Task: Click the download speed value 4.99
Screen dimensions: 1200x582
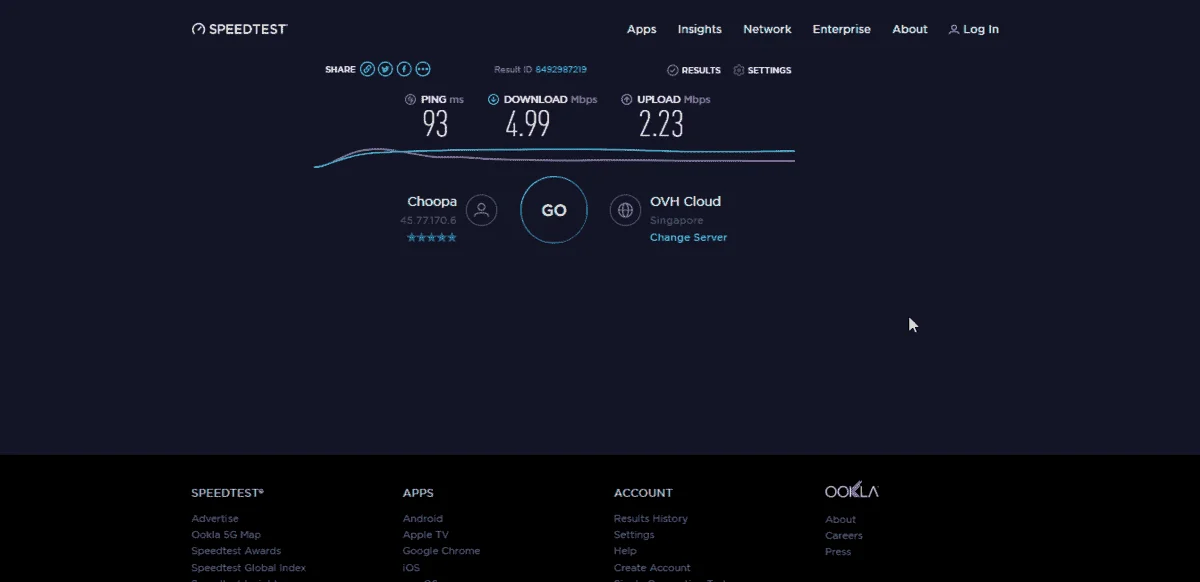Action: click(527, 124)
